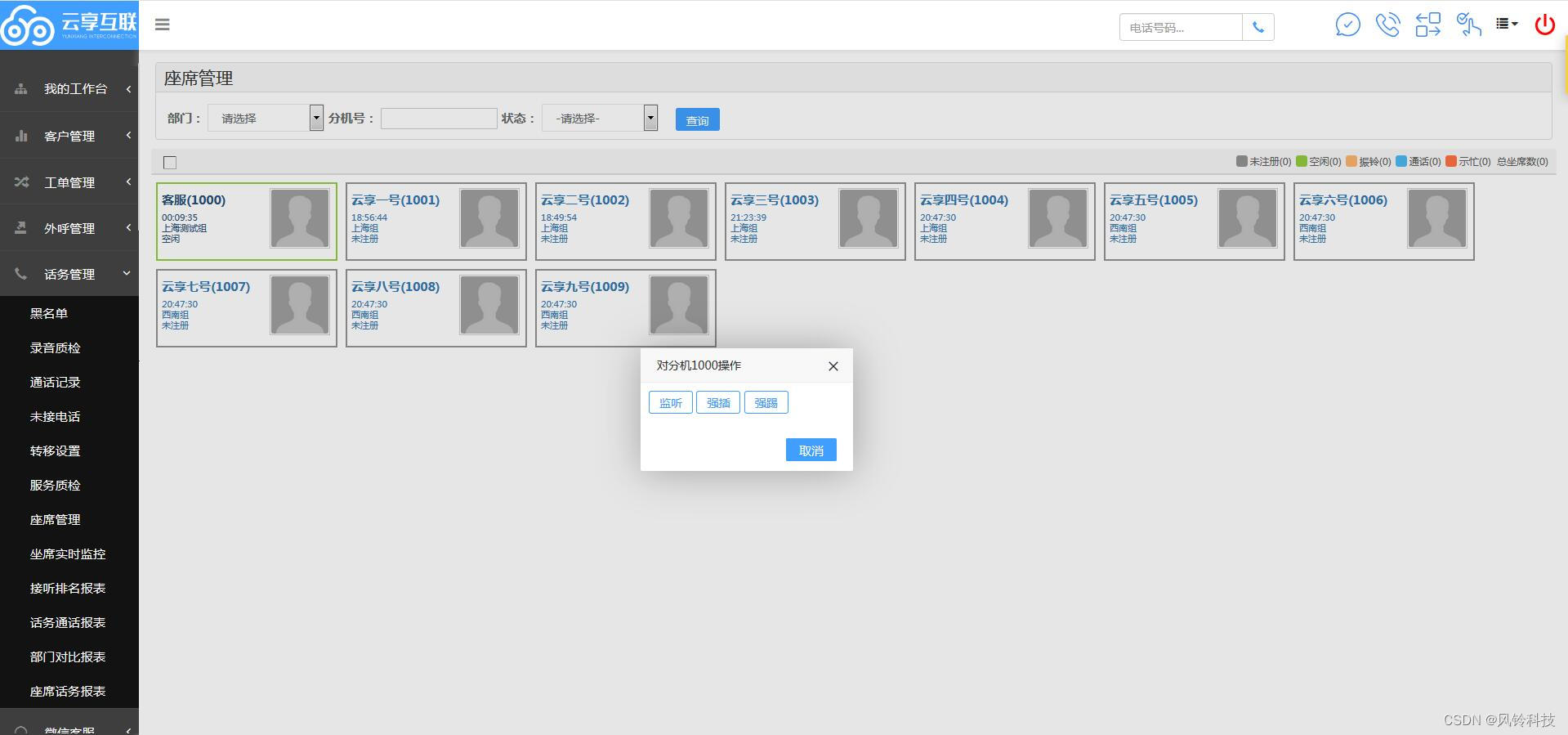Viewport: 1568px width, 735px height.
Task: Click the 客服(1000) agent name
Action: click(x=194, y=199)
